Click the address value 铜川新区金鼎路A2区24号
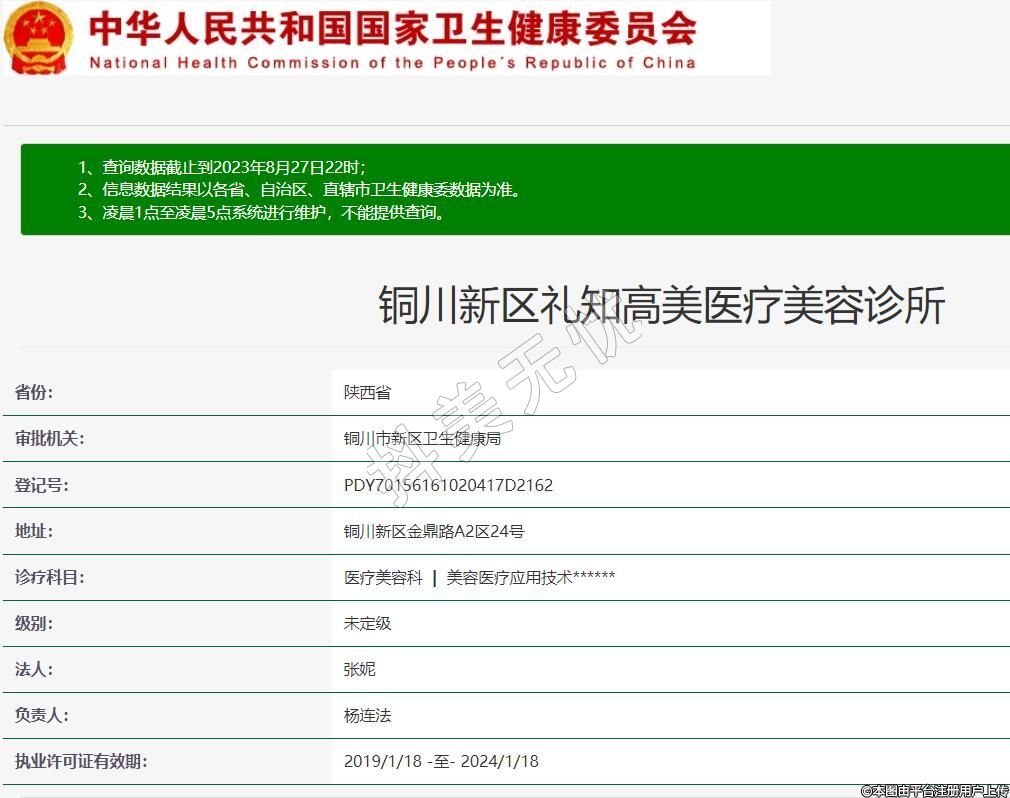Viewport: 1010px width, 798px height. point(433,531)
